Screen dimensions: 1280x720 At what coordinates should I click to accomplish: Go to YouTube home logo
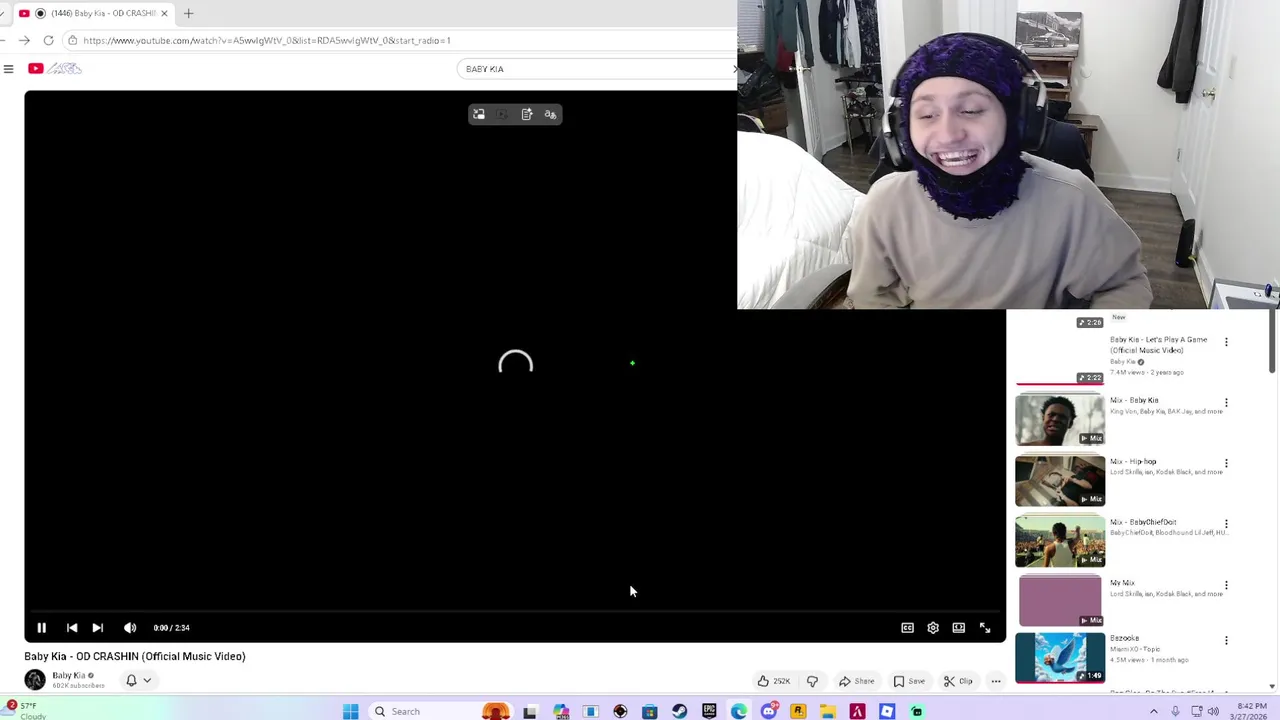[x=55, y=69]
